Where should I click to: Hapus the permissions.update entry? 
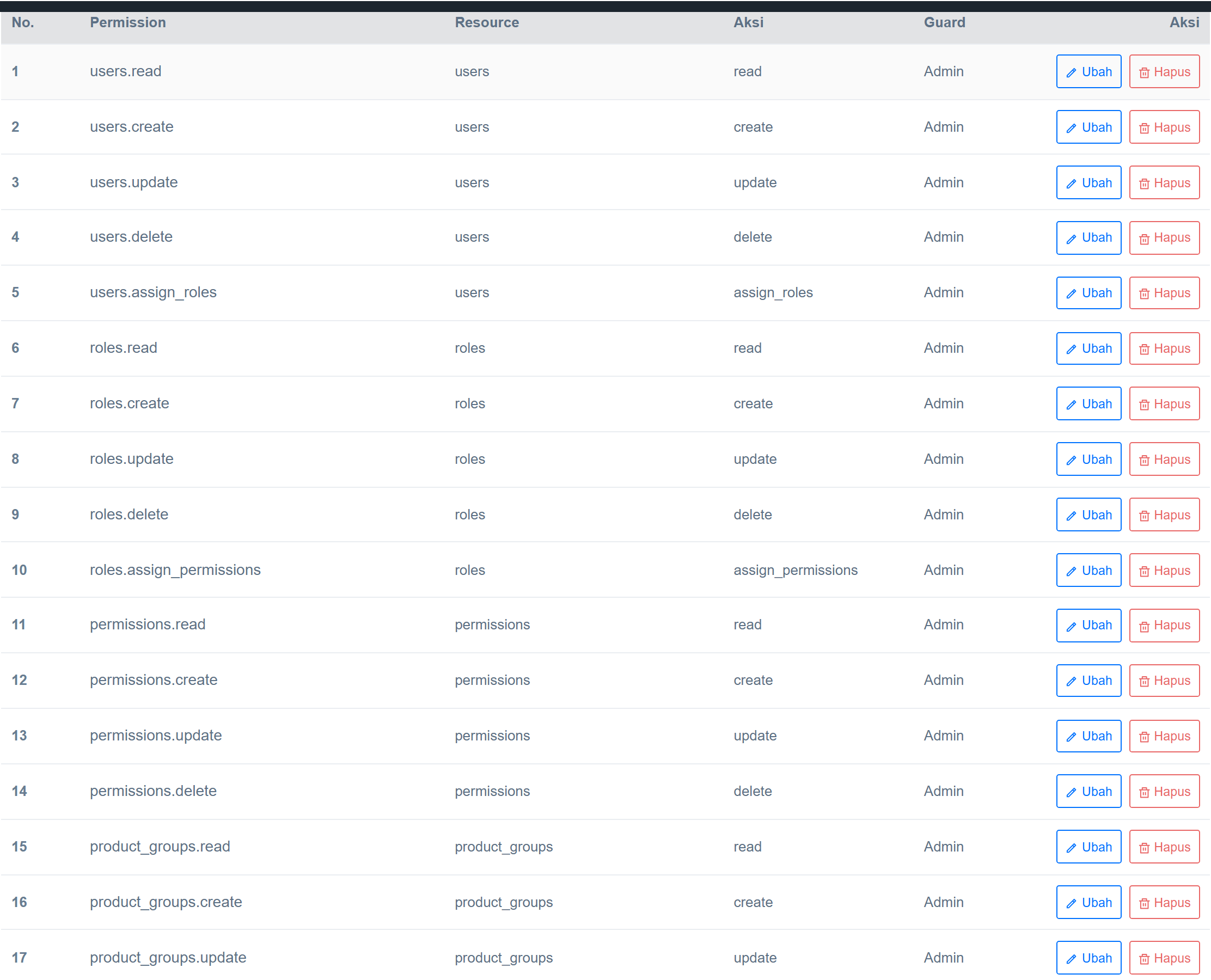[x=1164, y=736]
